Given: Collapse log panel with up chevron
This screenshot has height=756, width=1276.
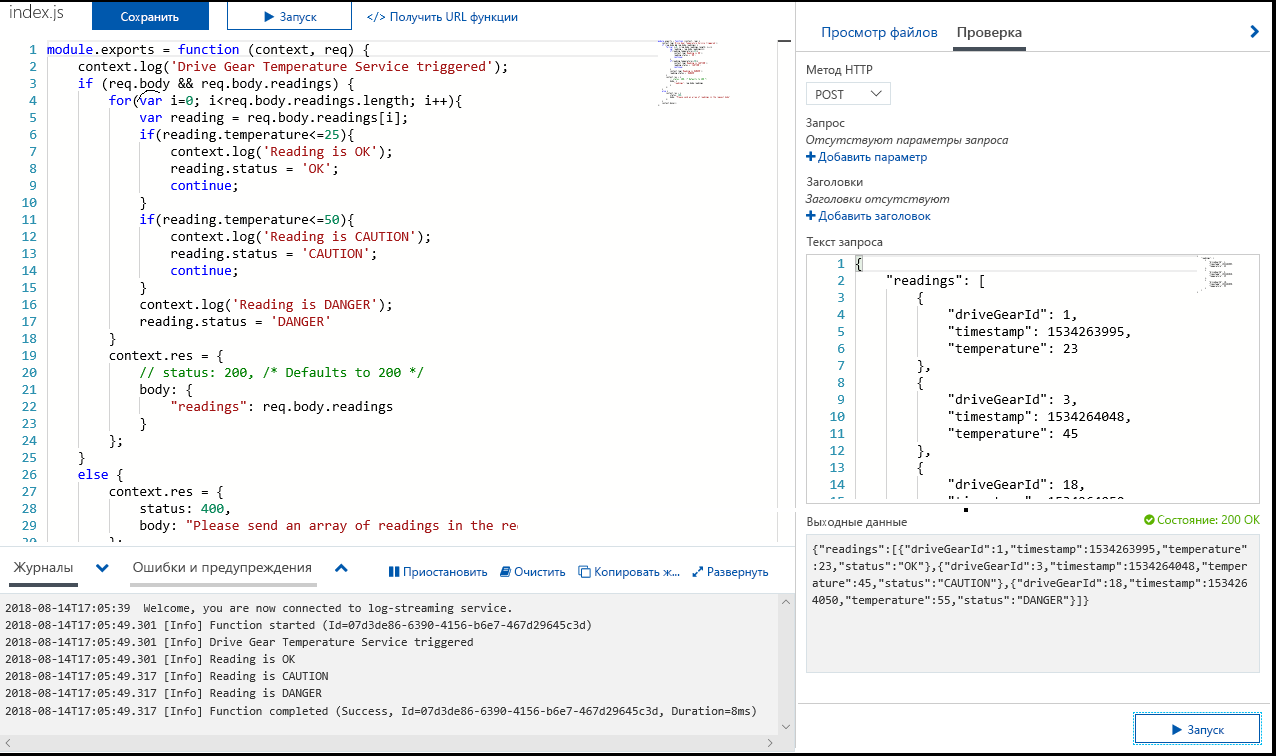Looking at the screenshot, I should point(341,568).
